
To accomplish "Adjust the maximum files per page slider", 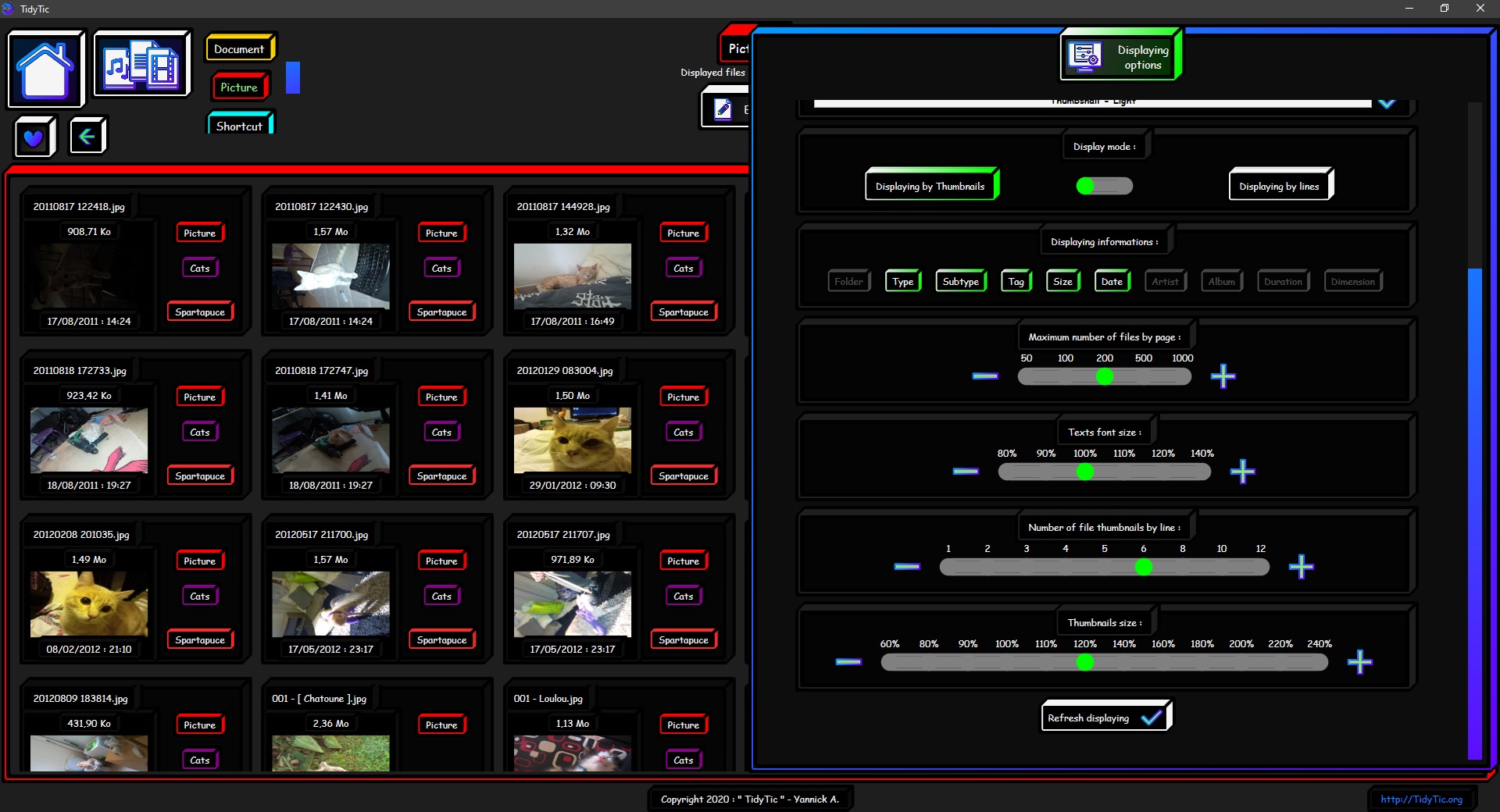I will click(1104, 376).
